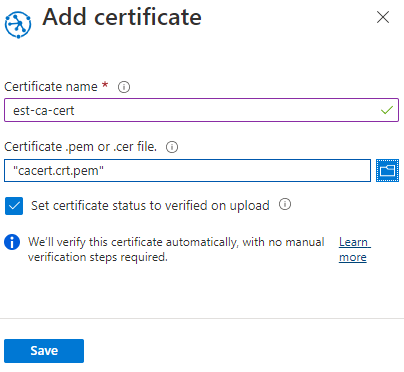Click the 'Certificate .pem or .cer file.' label

[80, 147]
